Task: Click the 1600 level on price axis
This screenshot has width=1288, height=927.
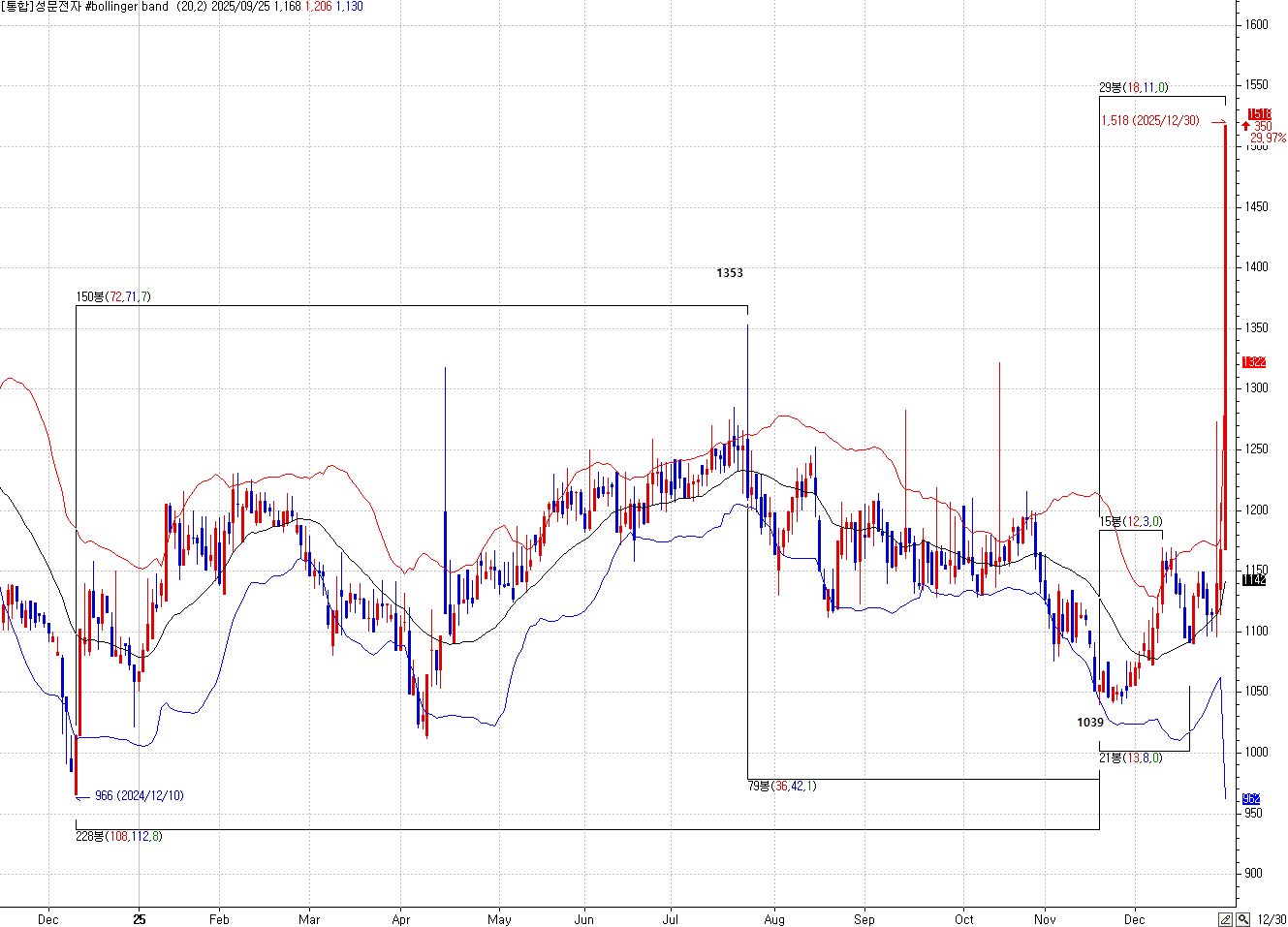Action: click(1257, 25)
